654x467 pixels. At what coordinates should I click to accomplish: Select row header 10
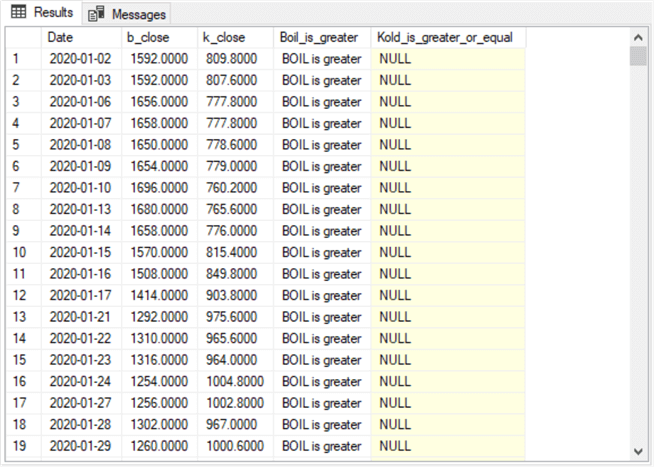[x=24, y=252]
